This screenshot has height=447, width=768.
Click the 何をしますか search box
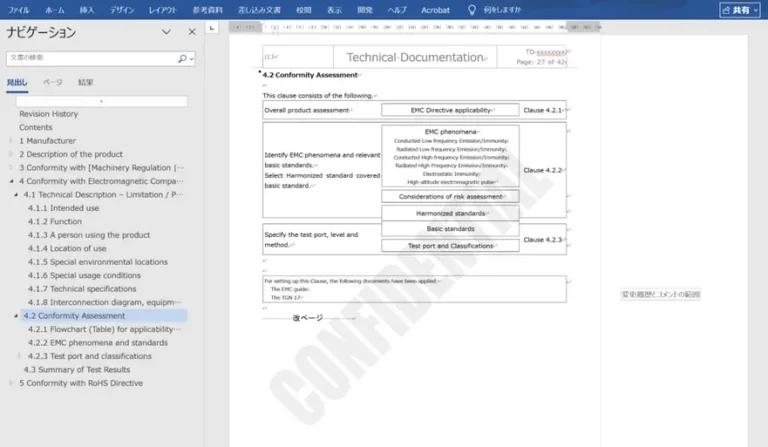tap(502, 10)
